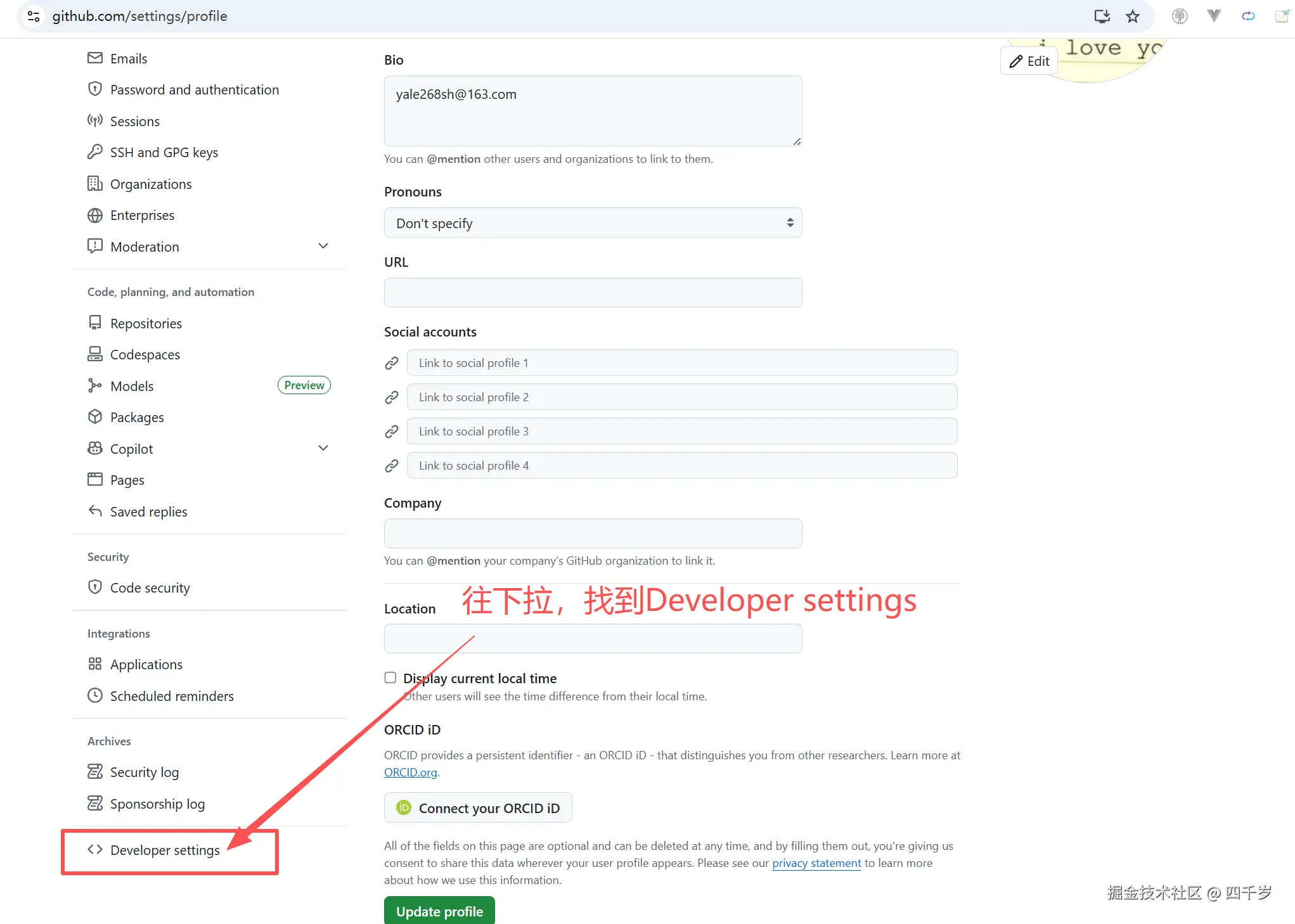Open the Pronouns dropdown
This screenshot has height=924, width=1295.
pyautogui.click(x=592, y=222)
